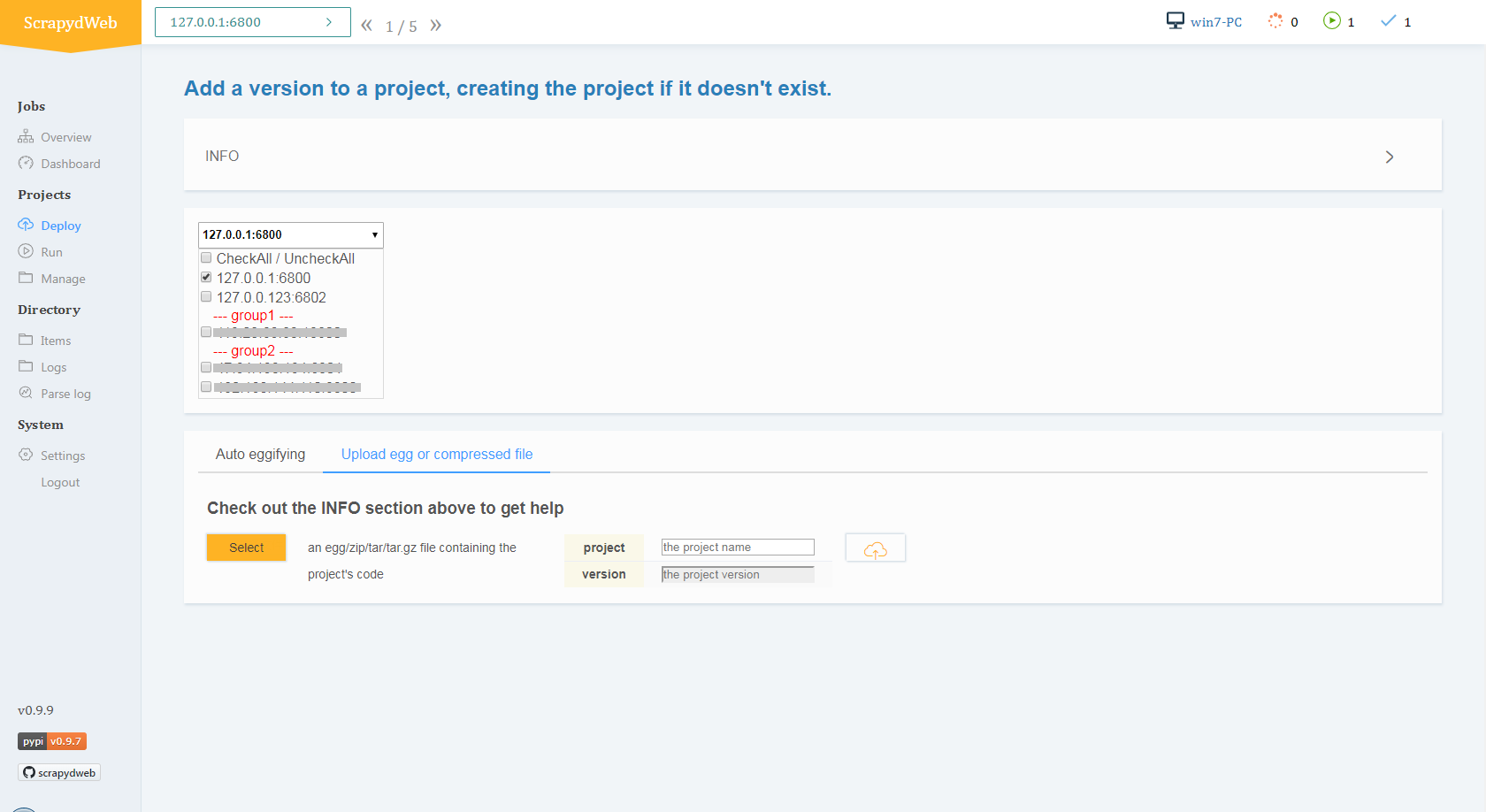This screenshot has height=812, width=1486.
Task: Click the ScrapydWeb logo
Action: tap(71, 23)
